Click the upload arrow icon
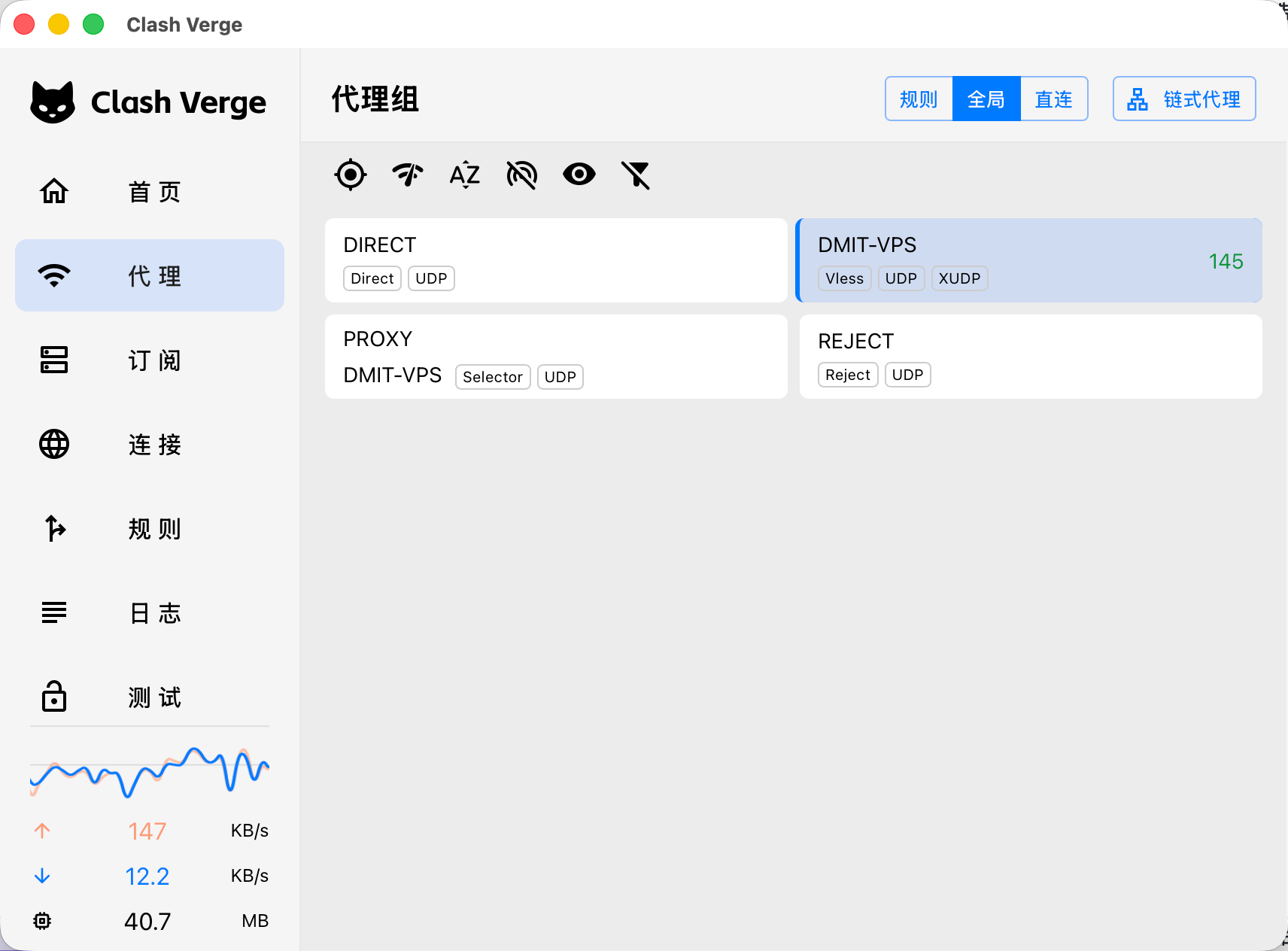The height and width of the screenshot is (951, 1288). [x=42, y=831]
